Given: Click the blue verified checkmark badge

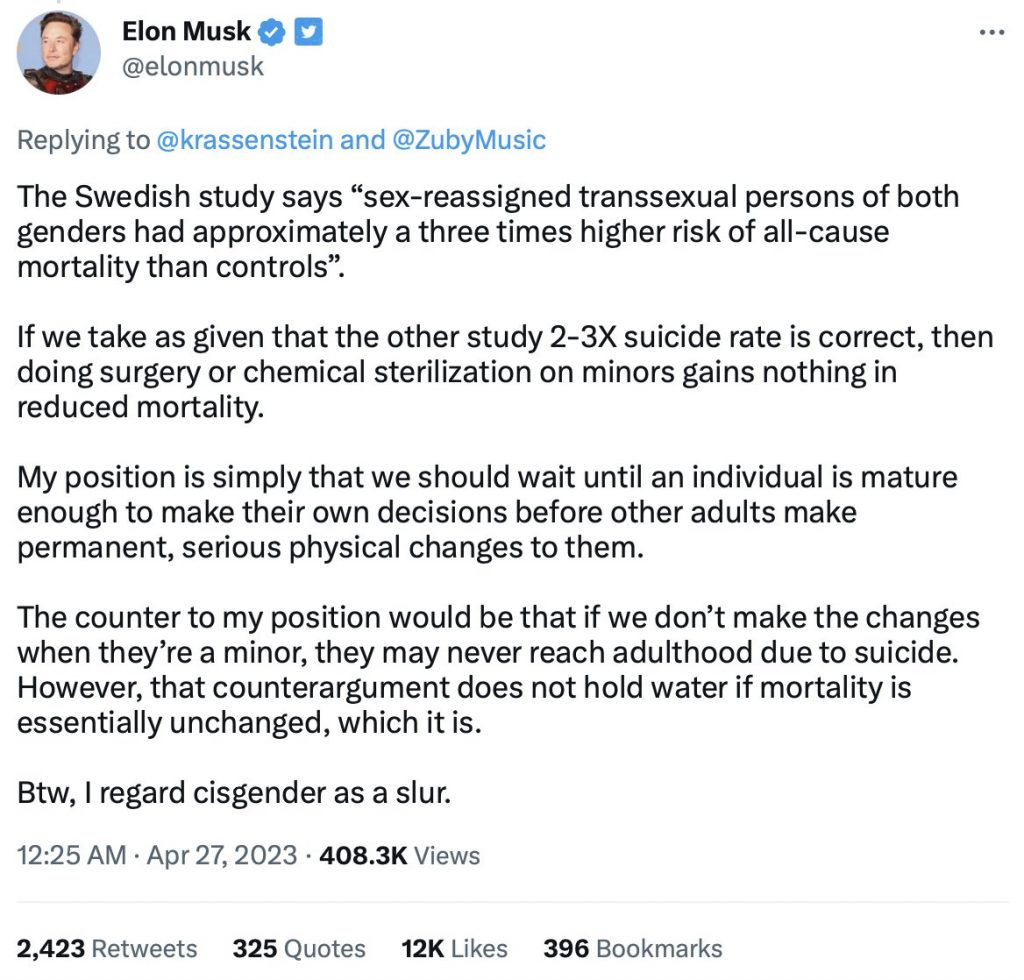Looking at the screenshot, I should point(272,33).
